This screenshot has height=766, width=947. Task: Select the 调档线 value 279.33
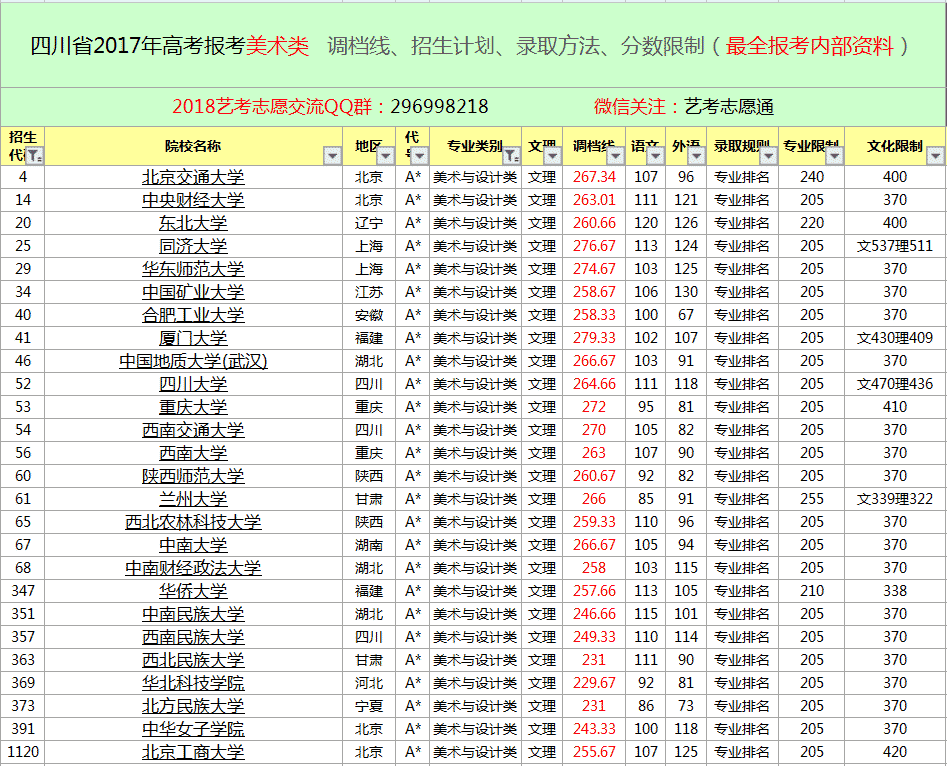(x=594, y=338)
